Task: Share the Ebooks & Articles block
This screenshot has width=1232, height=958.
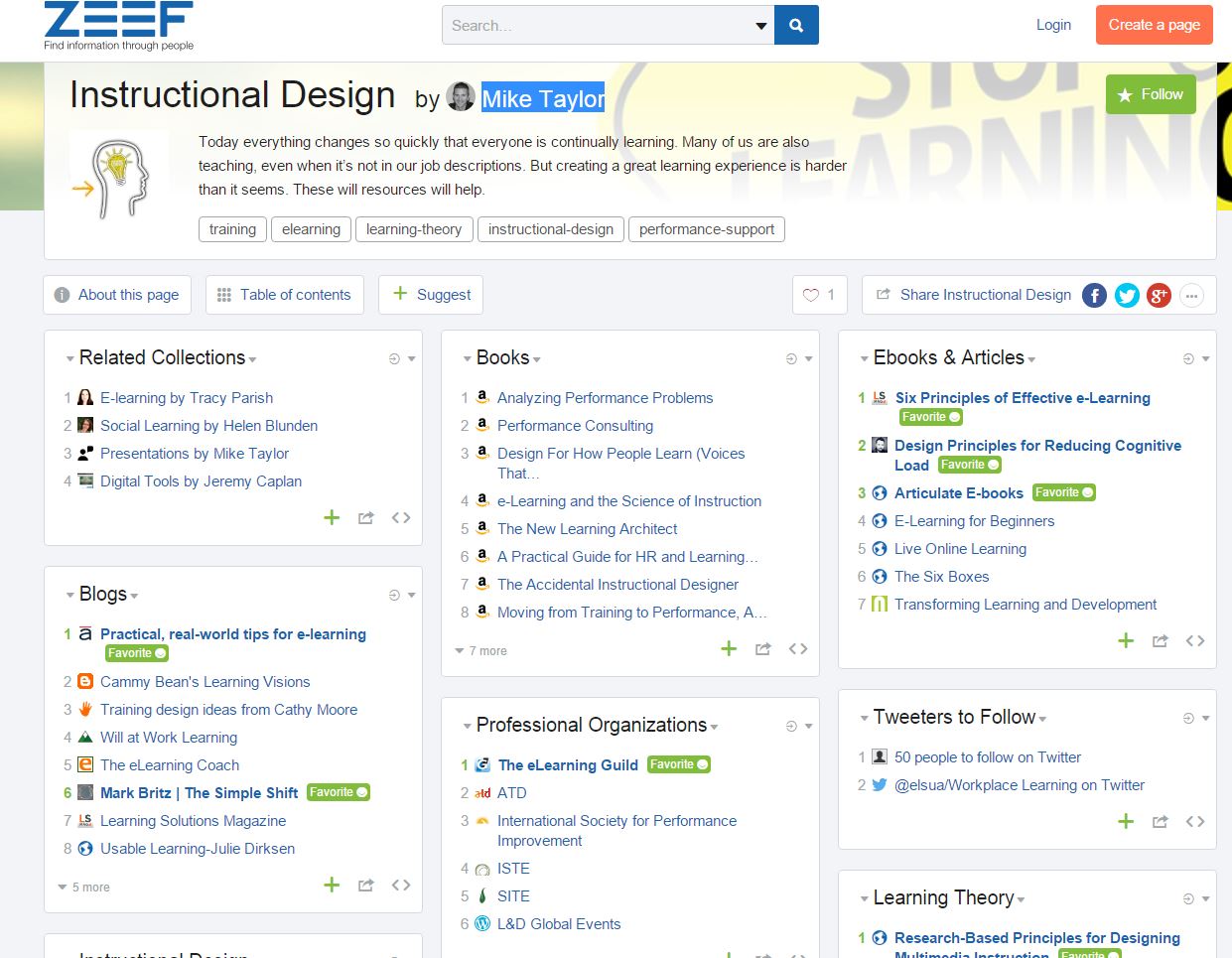Action: pyautogui.click(x=1161, y=641)
